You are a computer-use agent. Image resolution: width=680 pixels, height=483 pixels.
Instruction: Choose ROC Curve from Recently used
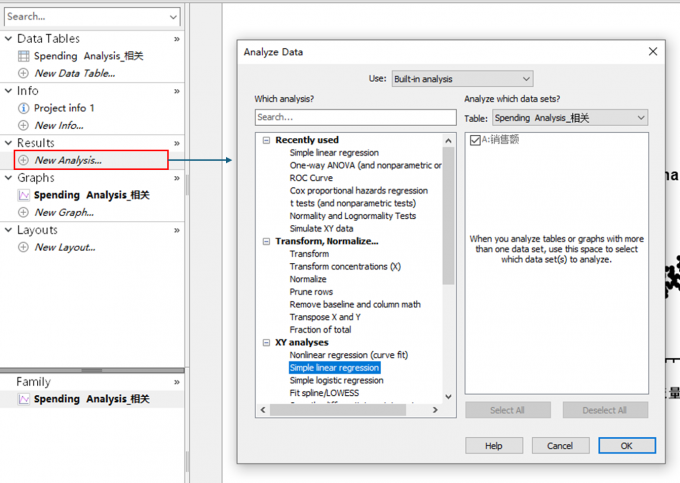tap(311, 178)
